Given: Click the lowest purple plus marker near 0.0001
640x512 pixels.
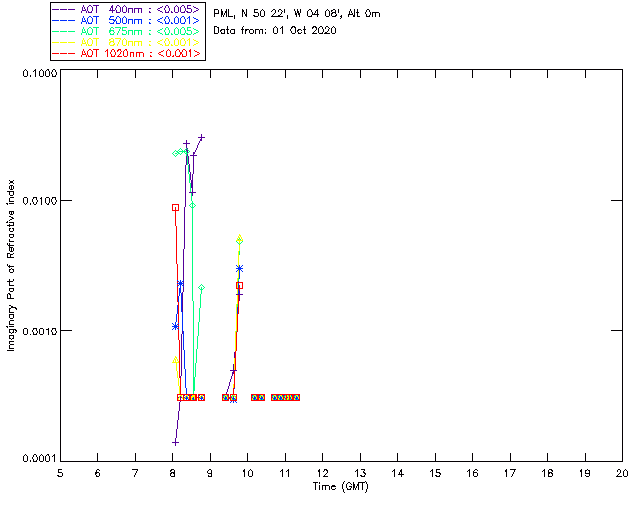Looking at the screenshot, I should point(176,442).
